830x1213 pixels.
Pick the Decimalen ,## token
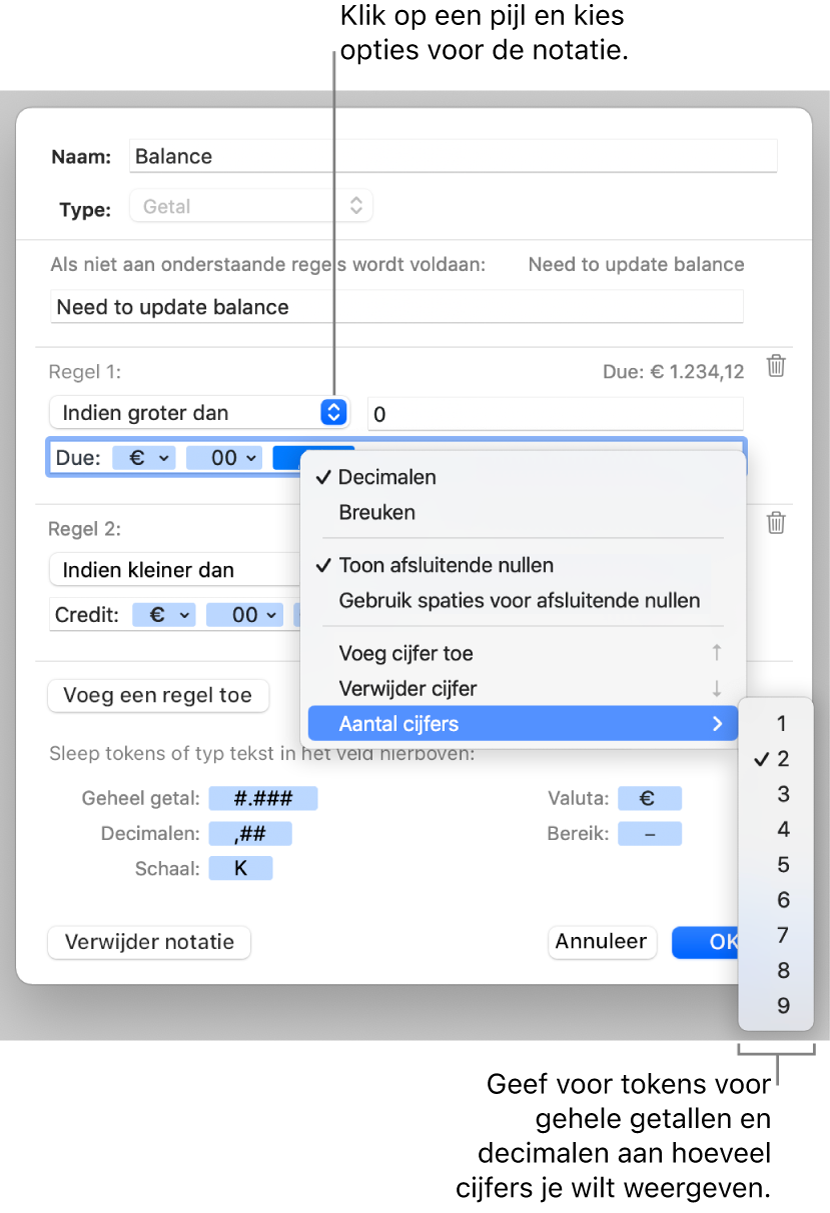250,833
